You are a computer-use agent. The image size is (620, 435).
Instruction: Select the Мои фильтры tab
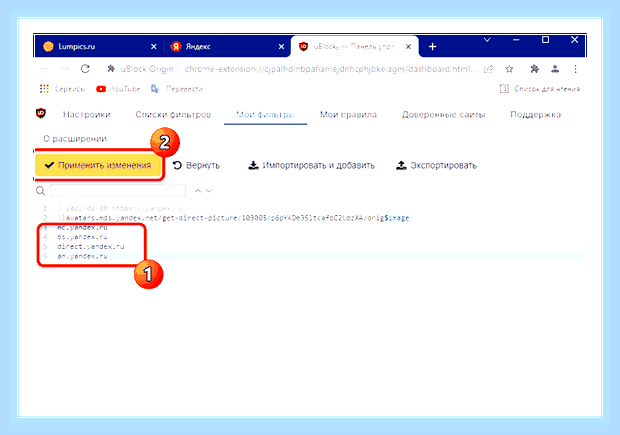click(x=265, y=115)
